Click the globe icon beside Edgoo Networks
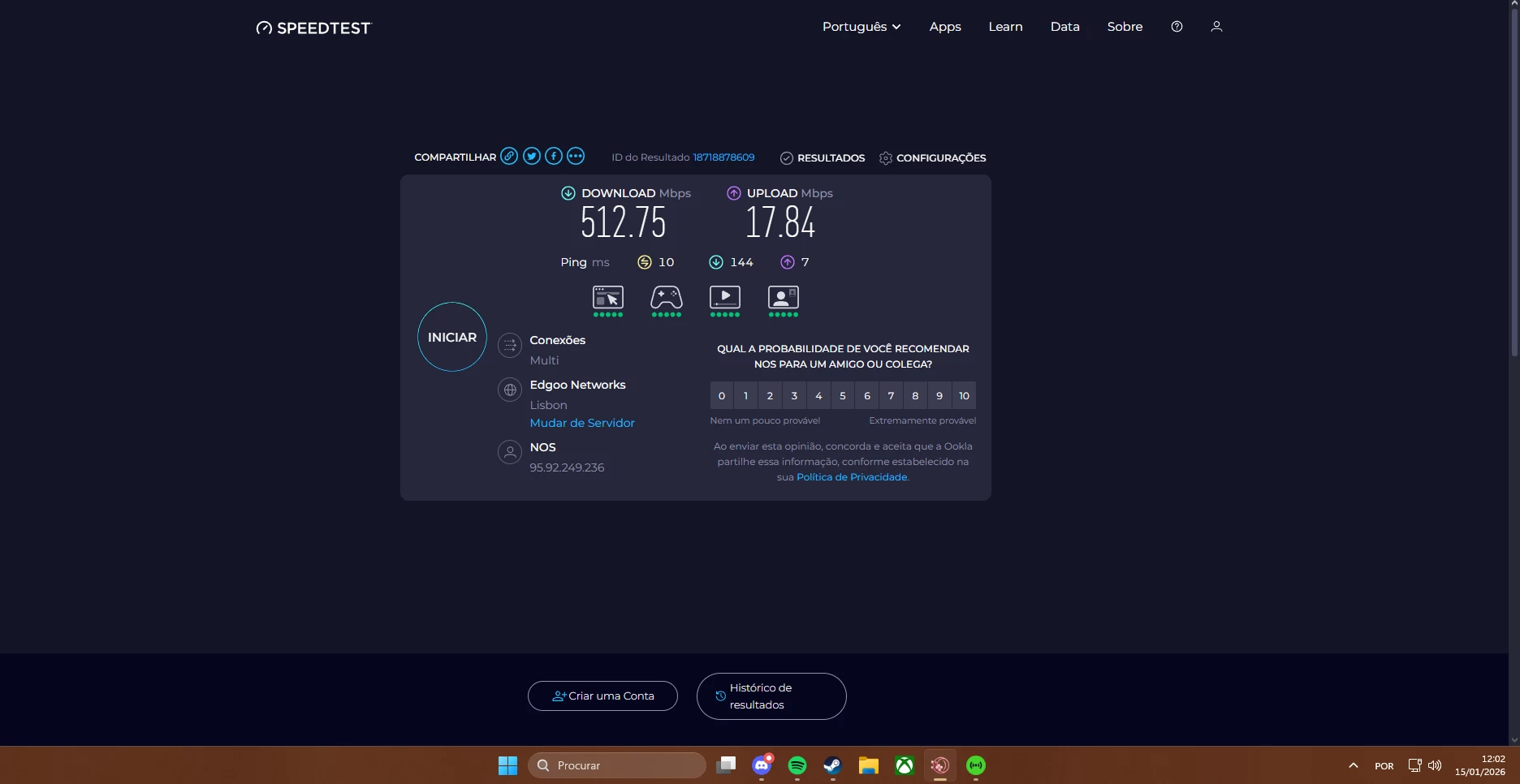The width and height of the screenshot is (1520, 784). pos(510,390)
